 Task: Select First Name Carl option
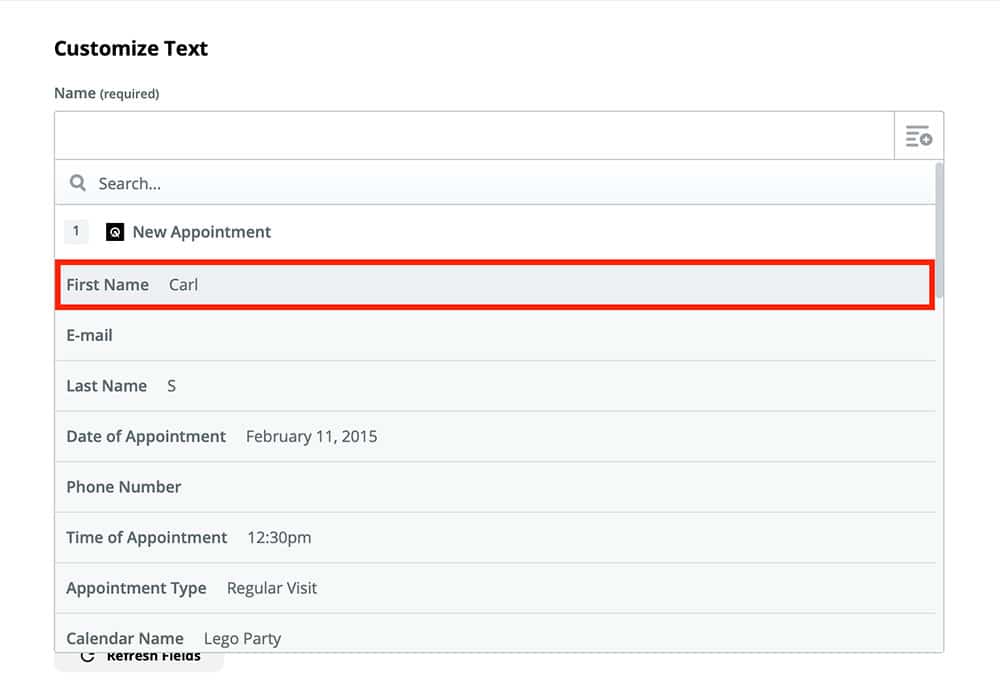point(495,285)
